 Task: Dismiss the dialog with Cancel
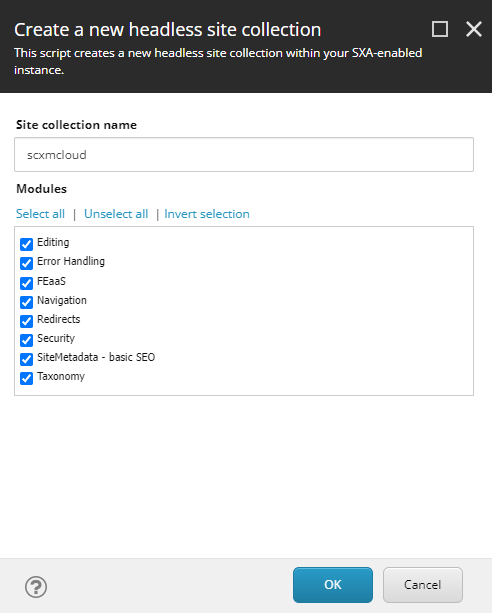tap(423, 585)
